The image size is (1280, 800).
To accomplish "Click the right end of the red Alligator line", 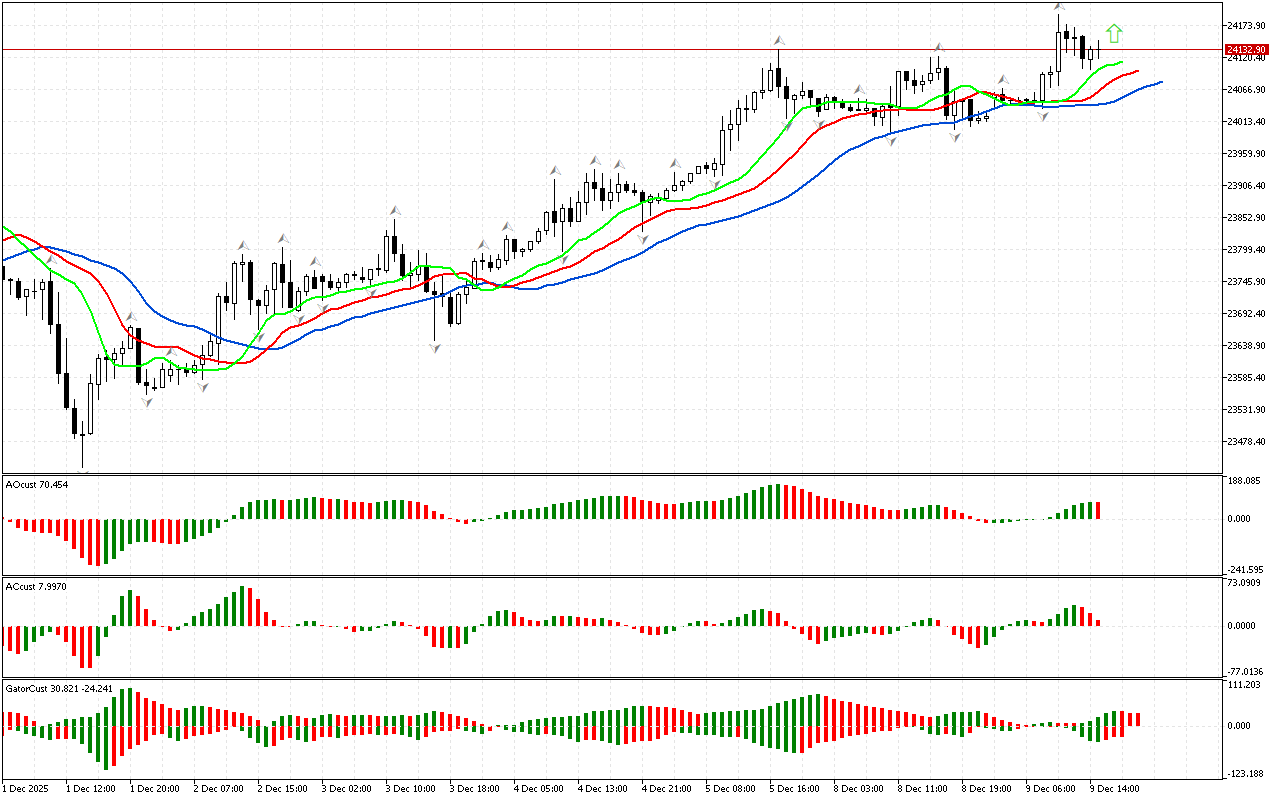I will pyautogui.click(x=1137, y=71).
